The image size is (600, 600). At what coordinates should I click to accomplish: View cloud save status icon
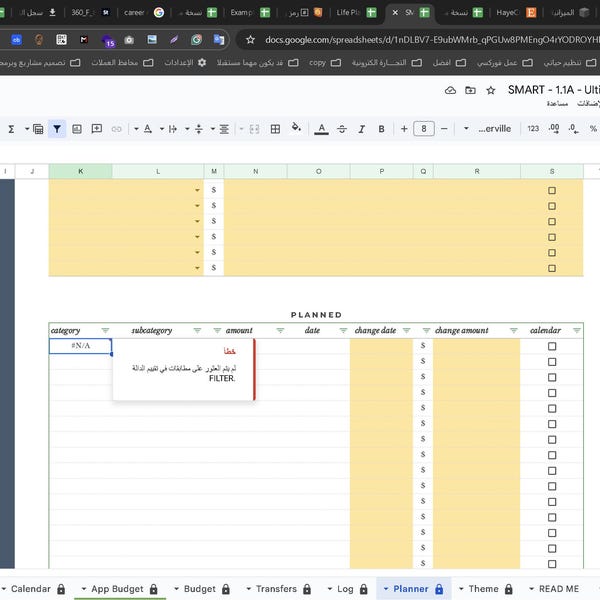point(450,90)
